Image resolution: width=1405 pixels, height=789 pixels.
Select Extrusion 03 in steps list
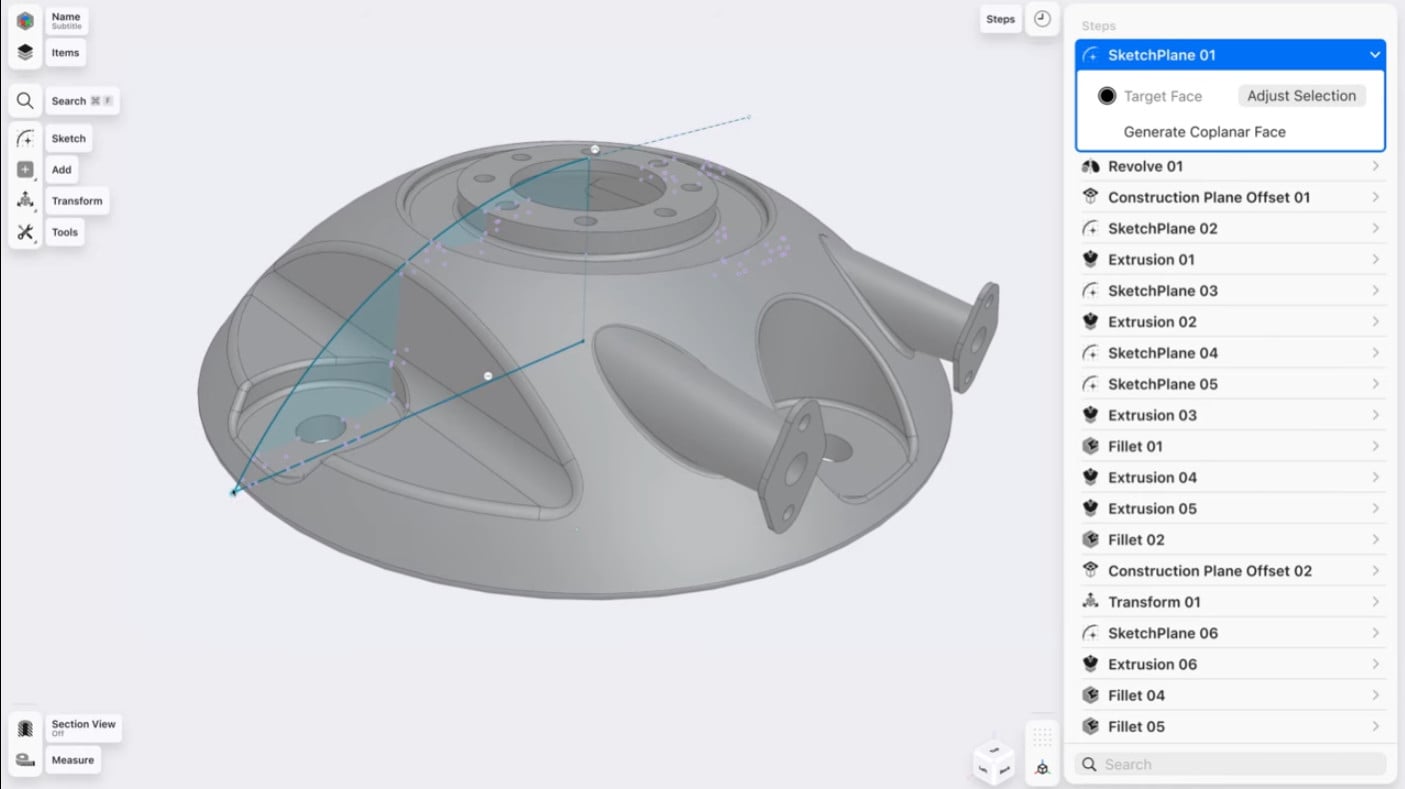point(1152,415)
